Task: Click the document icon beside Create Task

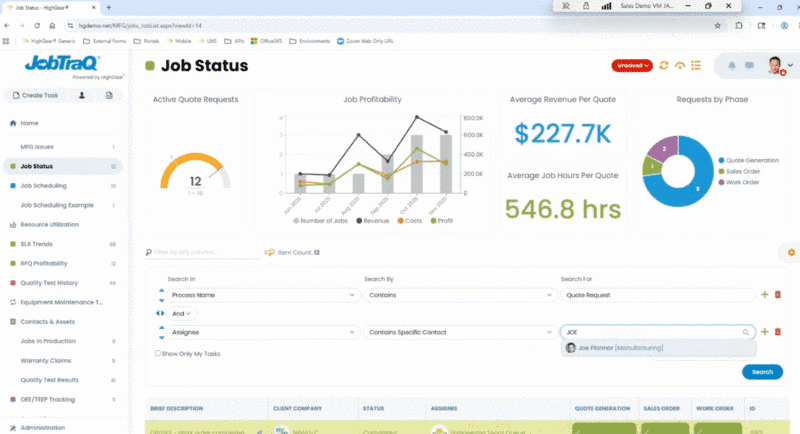Action: [x=108, y=95]
